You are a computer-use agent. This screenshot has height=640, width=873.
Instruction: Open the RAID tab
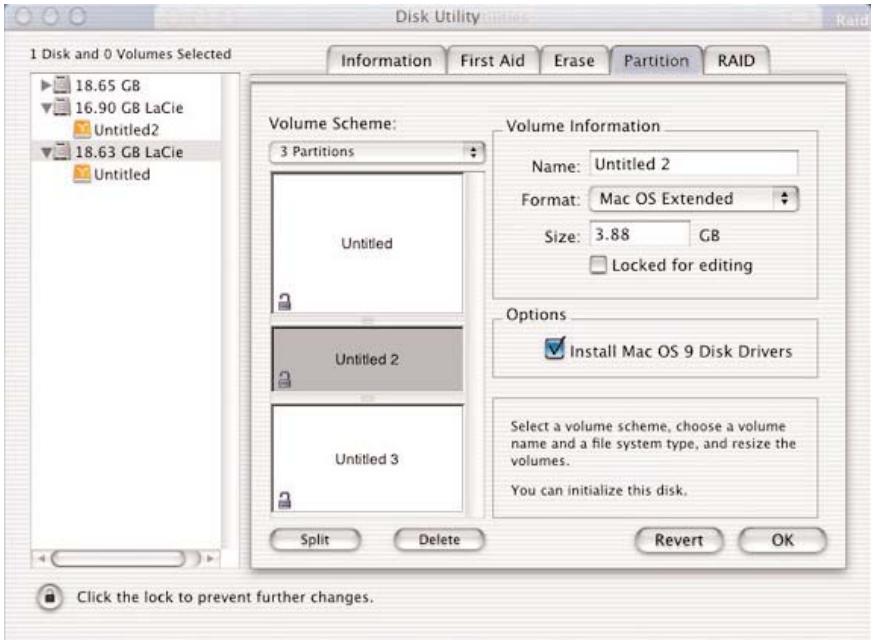736,60
